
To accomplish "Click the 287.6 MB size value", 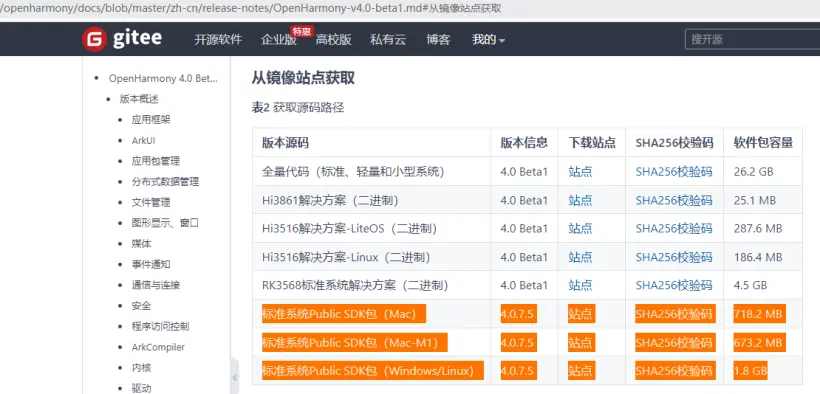I will click(x=758, y=229).
